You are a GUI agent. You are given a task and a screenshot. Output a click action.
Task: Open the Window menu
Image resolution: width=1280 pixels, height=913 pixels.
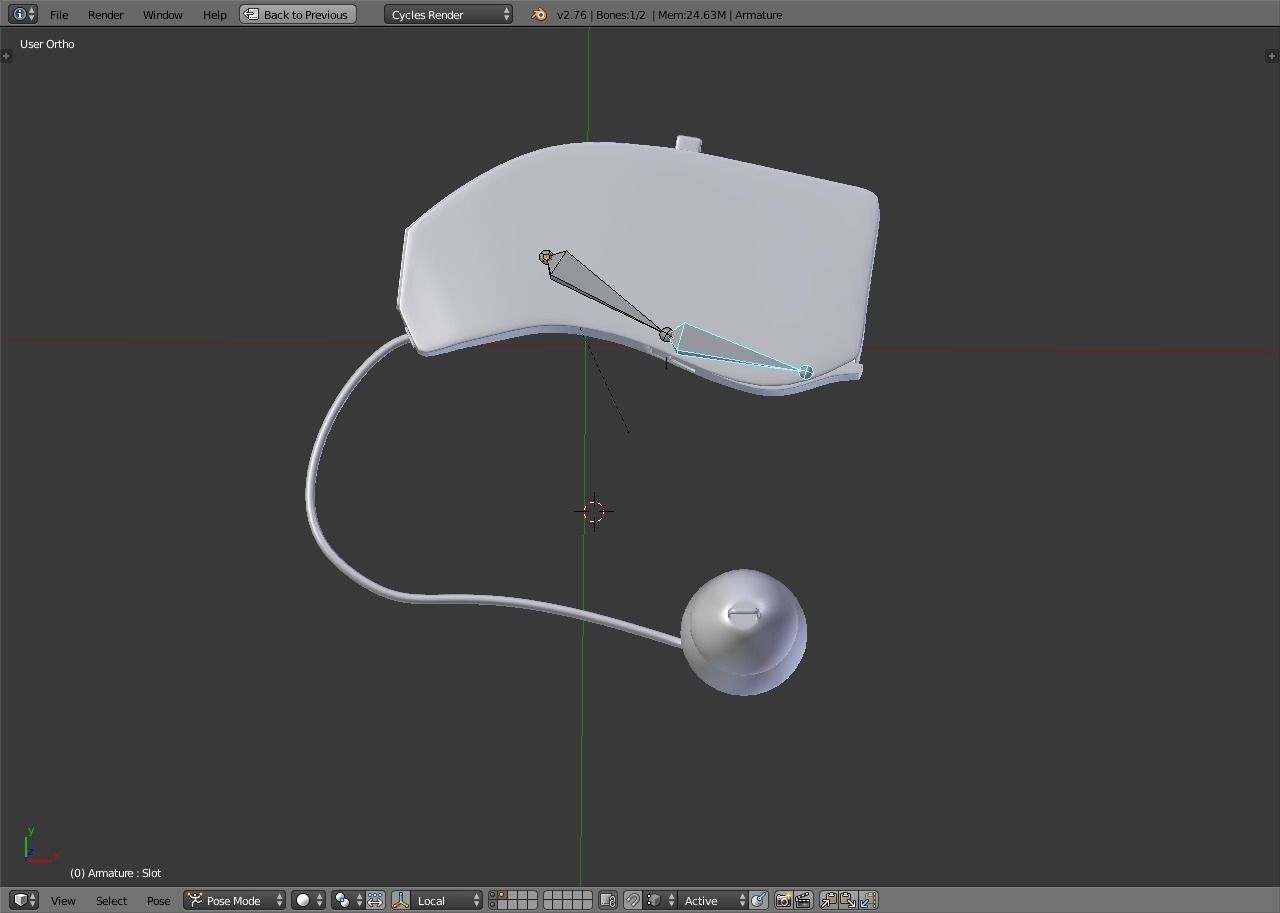click(162, 15)
